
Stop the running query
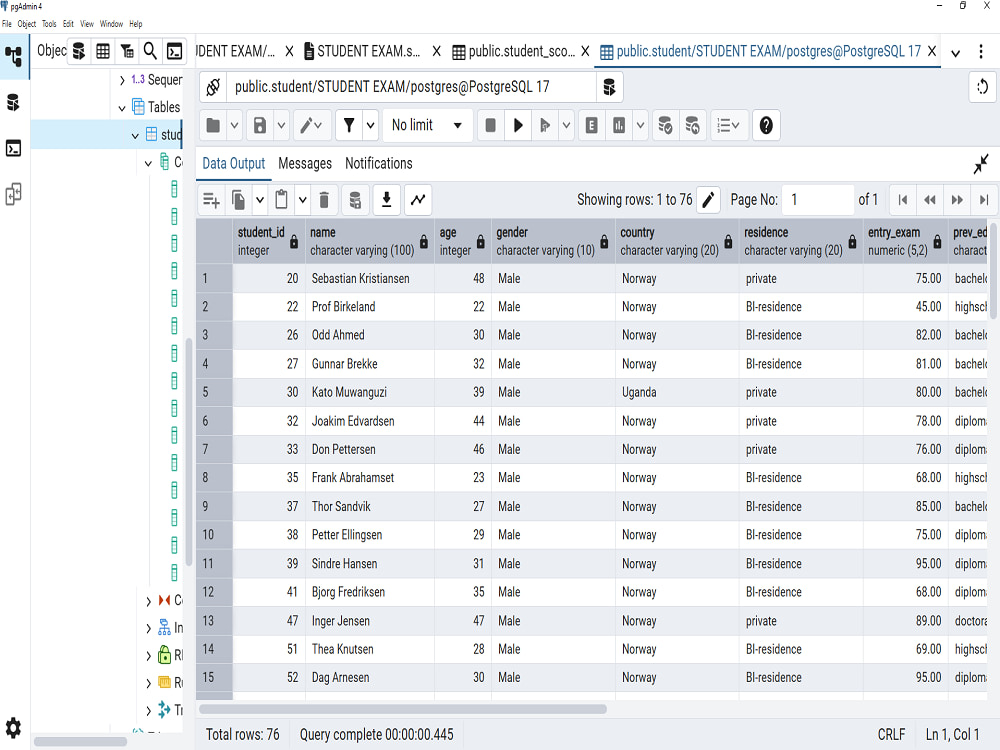[490, 126]
